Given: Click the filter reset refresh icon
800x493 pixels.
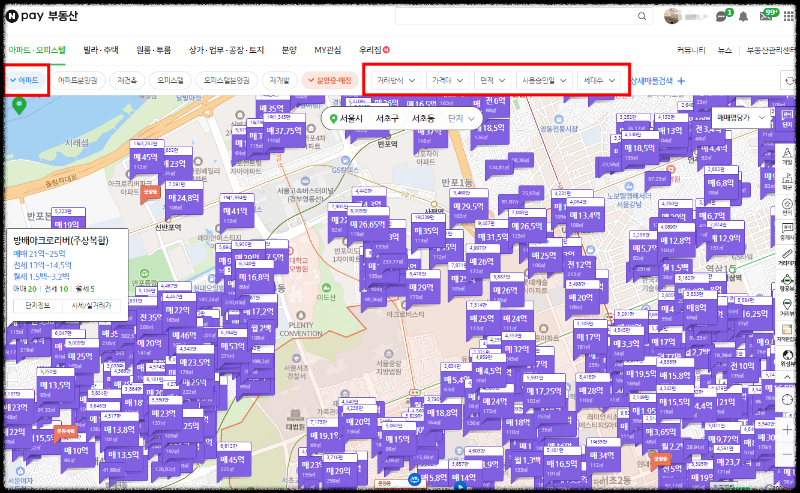Looking at the screenshot, I should (x=789, y=81).
